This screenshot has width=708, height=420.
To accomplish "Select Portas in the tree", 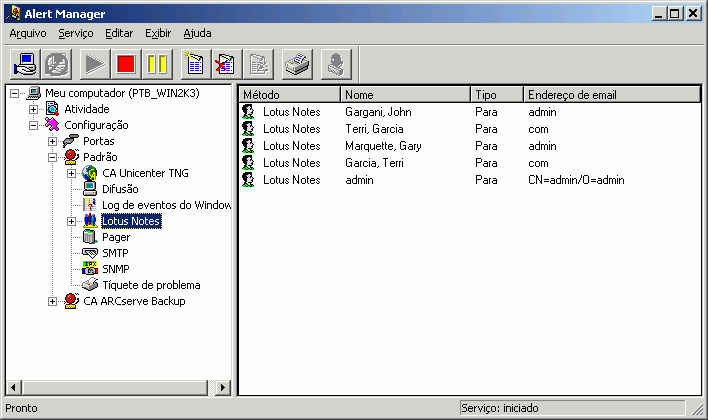I will 99,141.
